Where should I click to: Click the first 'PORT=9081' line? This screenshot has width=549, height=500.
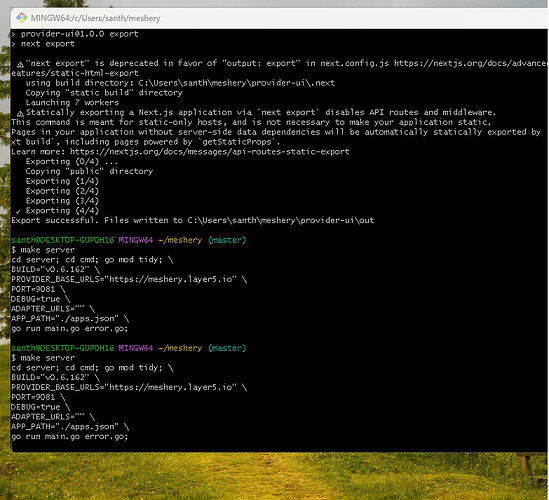[x=38, y=289]
